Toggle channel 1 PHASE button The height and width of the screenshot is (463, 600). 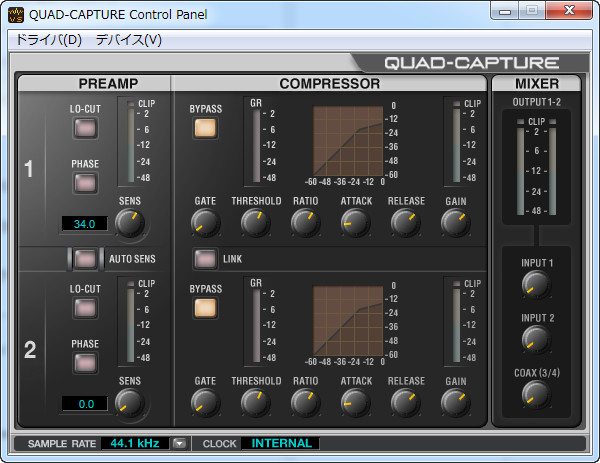pos(85,183)
